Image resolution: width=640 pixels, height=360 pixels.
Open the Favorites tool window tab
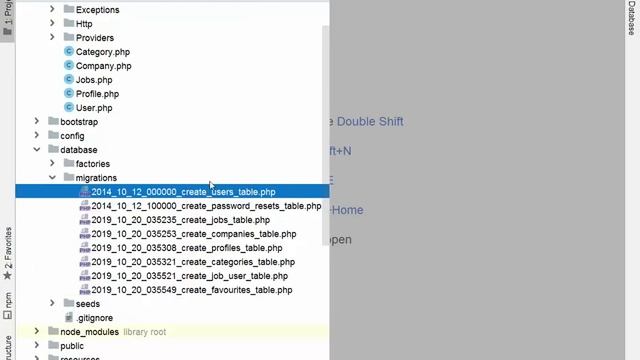pos(7,253)
